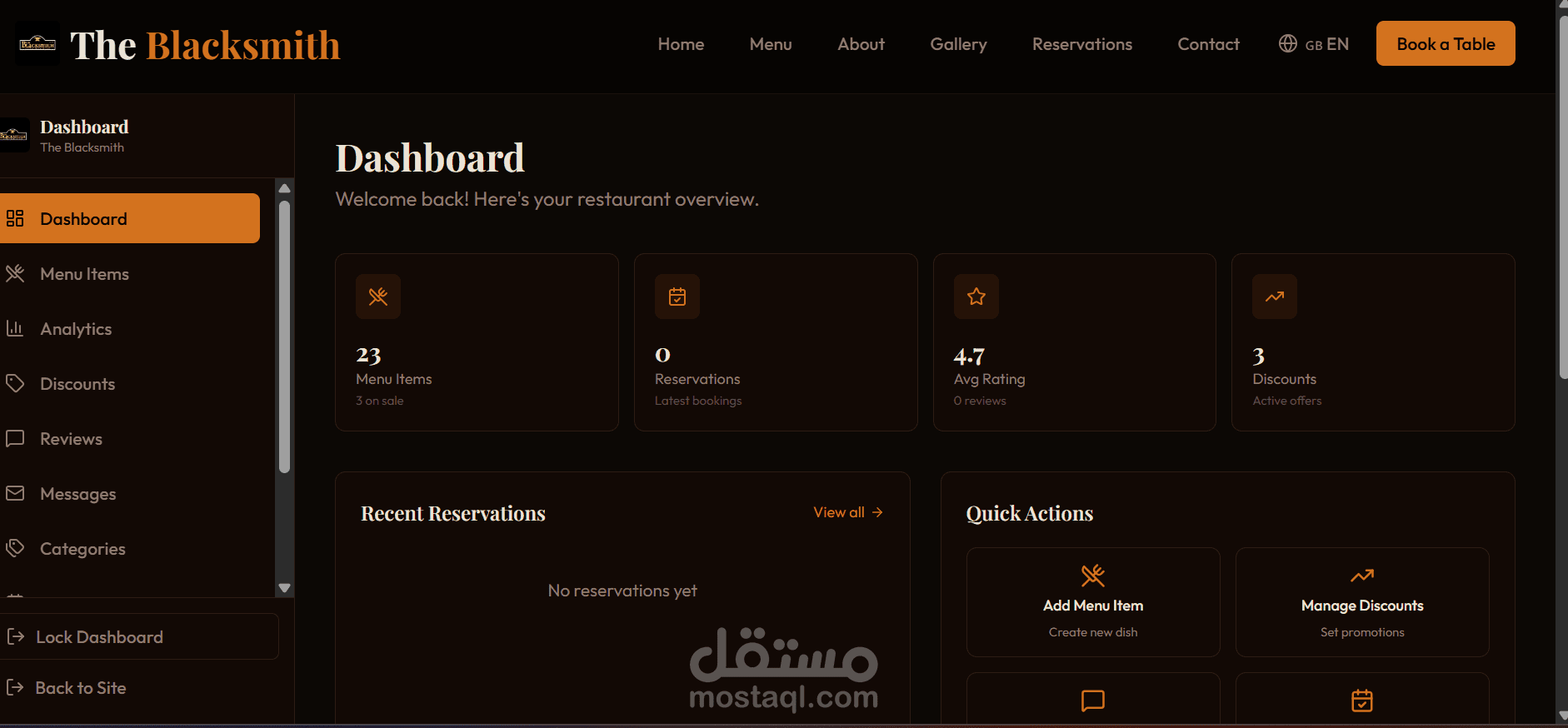Viewport: 1568px width, 728px height.
Task: Open the About page link
Action: [861, 44]
